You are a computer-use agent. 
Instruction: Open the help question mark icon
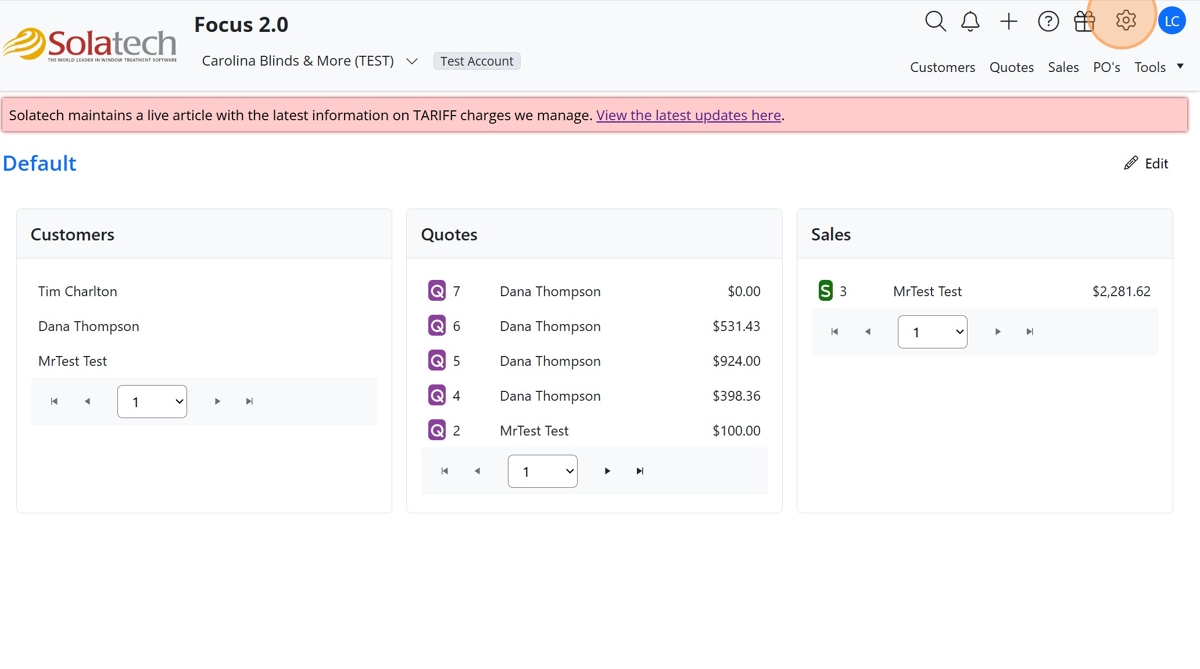click(1048, 21)
